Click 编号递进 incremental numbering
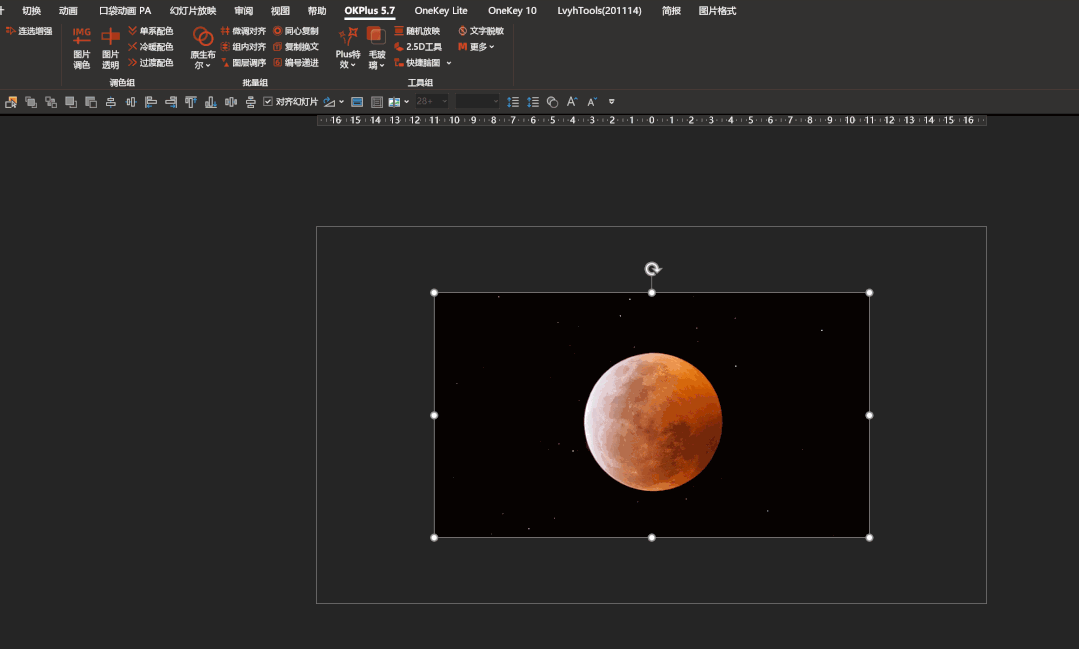1079x649 pixels. (x=296, y=63)
